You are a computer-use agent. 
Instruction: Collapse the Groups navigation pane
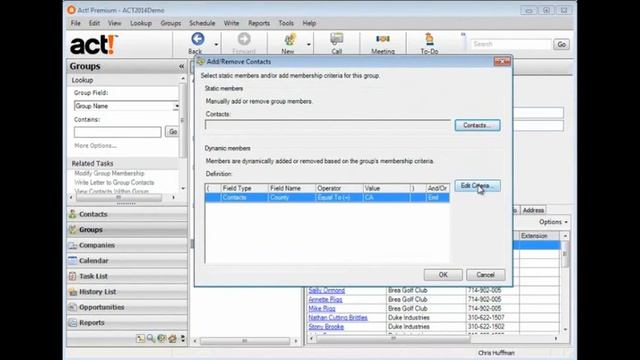(181, 66)
